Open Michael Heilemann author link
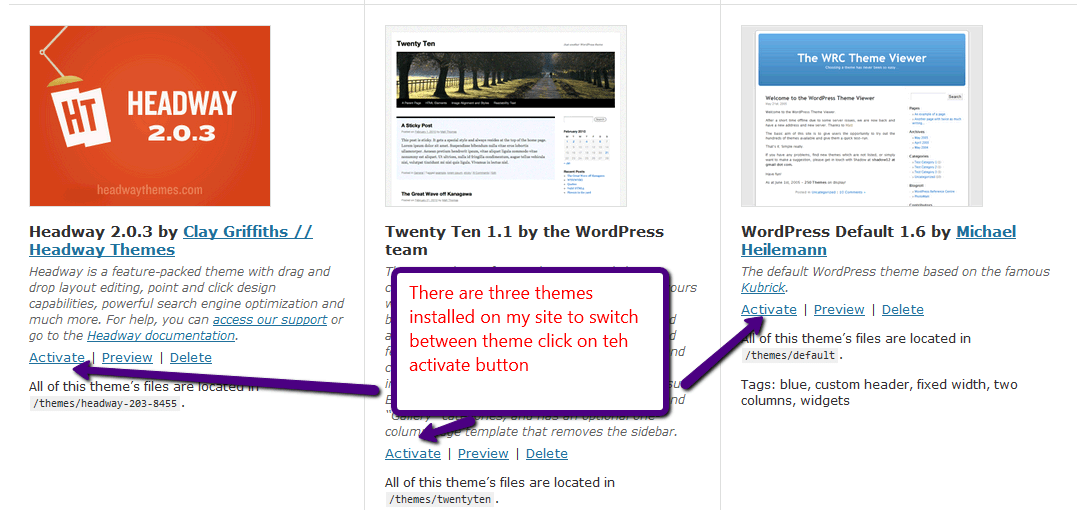Image resolution: width=1079 pixels, height=510 pixels. pos(879,240)
